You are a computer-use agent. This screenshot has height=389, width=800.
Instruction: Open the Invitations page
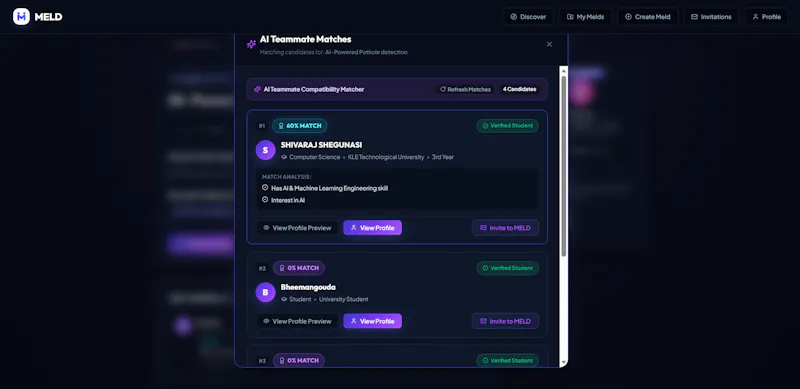pos(711,17)
